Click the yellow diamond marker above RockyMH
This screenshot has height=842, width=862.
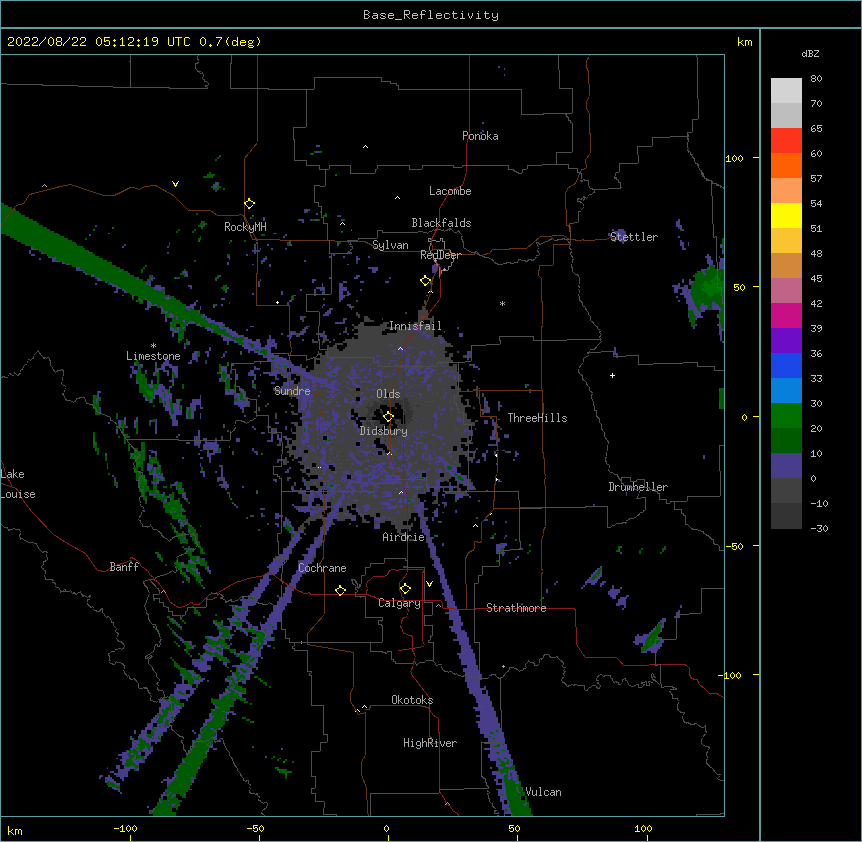pos(249,203)
